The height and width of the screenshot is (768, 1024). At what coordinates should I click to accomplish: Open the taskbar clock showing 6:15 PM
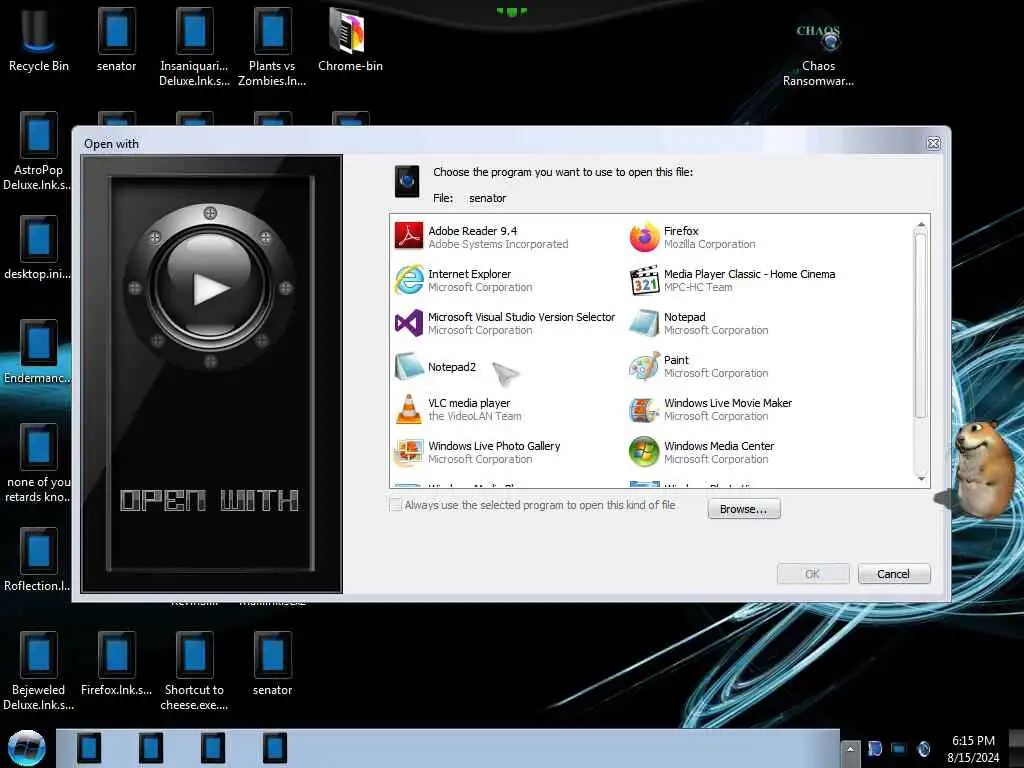click(x=973, y=749)
